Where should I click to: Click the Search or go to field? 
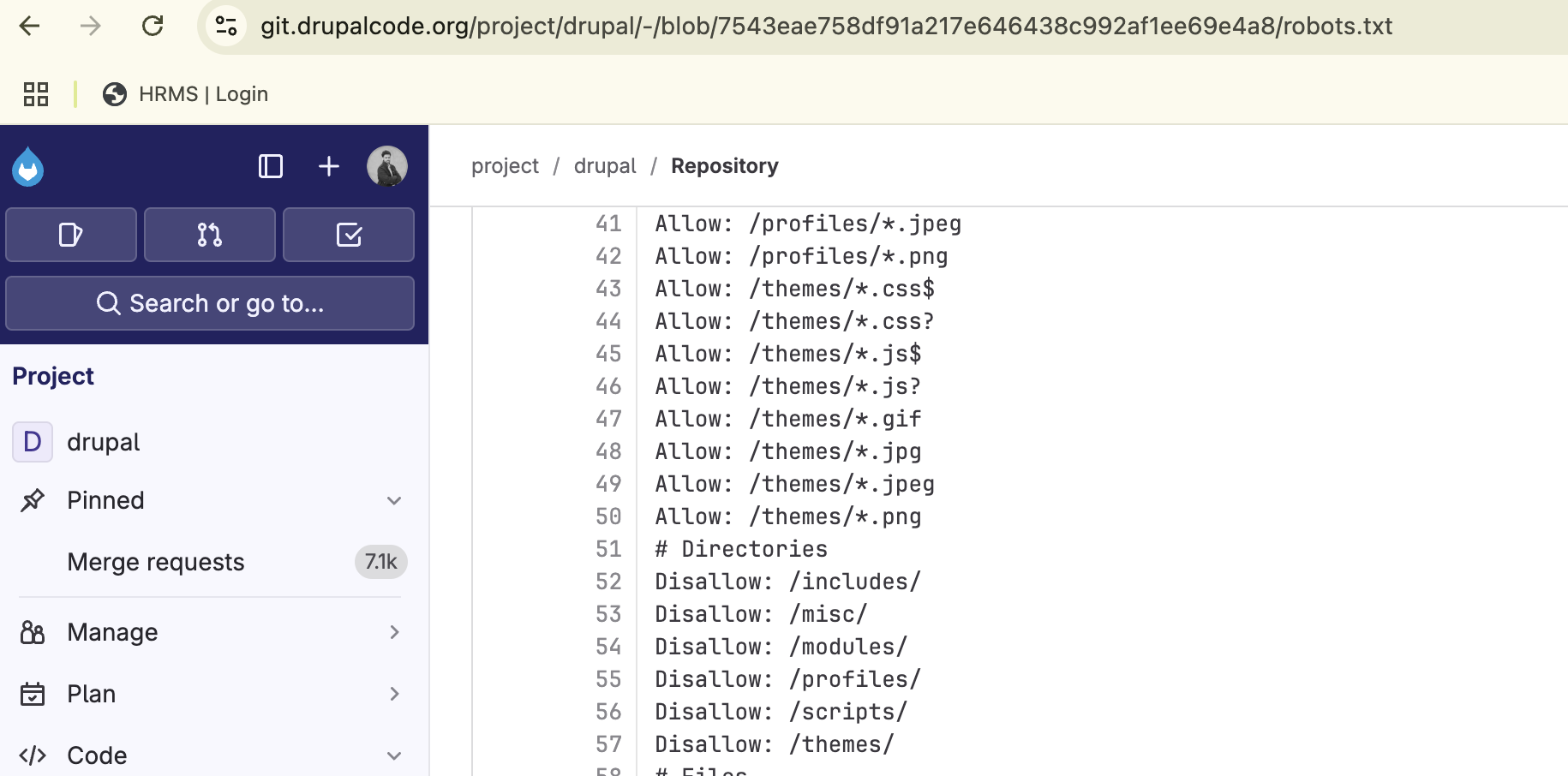pos(209,303)
